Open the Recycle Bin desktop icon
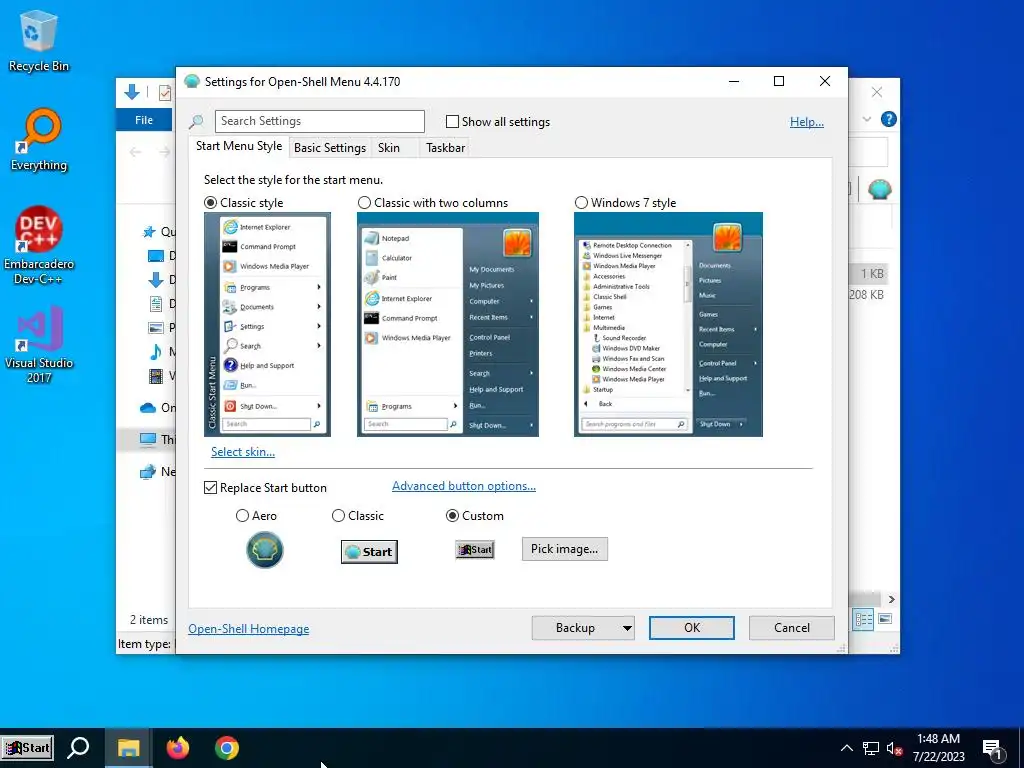Viewport: 1024px width, 768px height. click(39, 41)
